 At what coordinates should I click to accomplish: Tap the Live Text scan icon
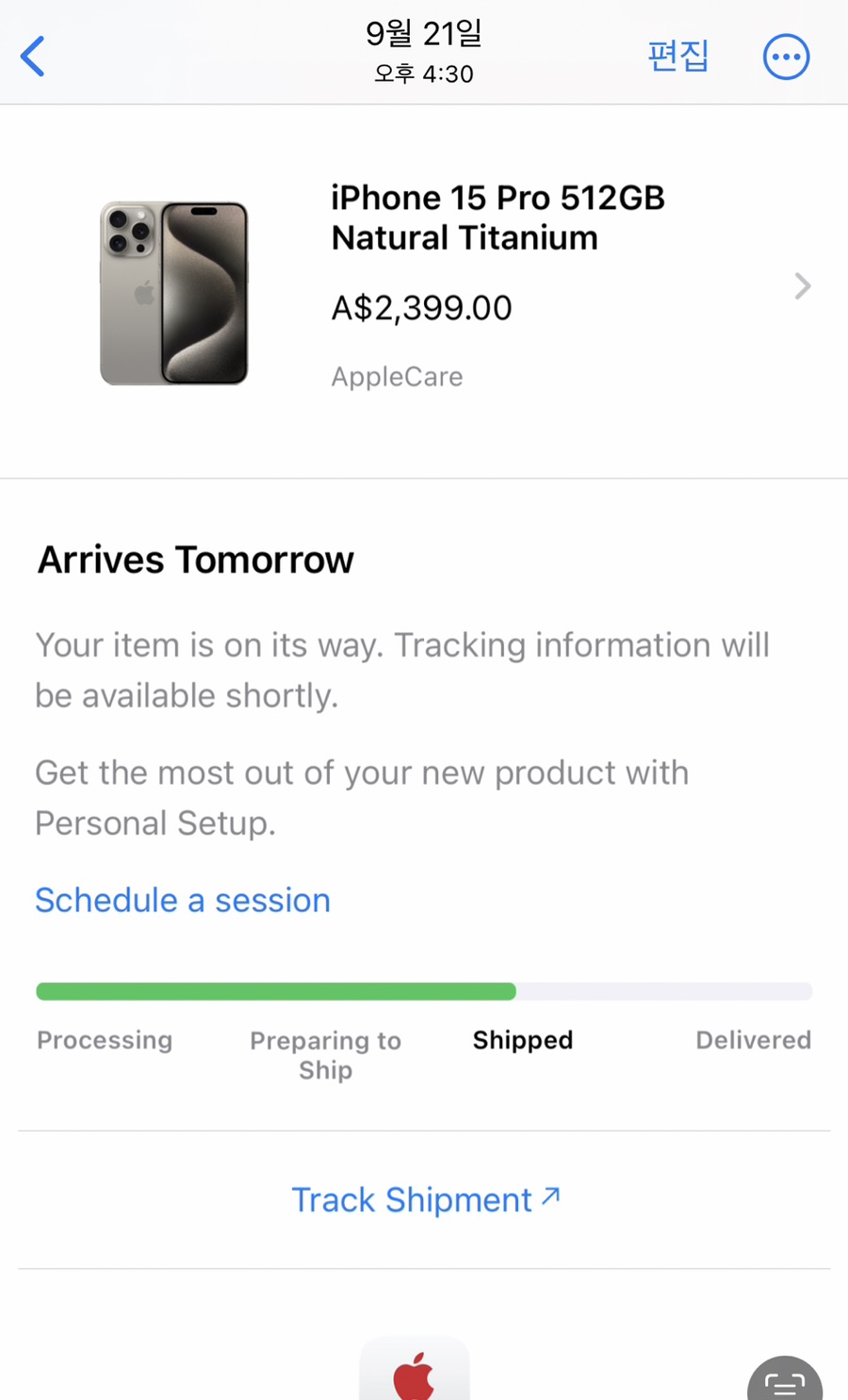tap(784, 1381)
